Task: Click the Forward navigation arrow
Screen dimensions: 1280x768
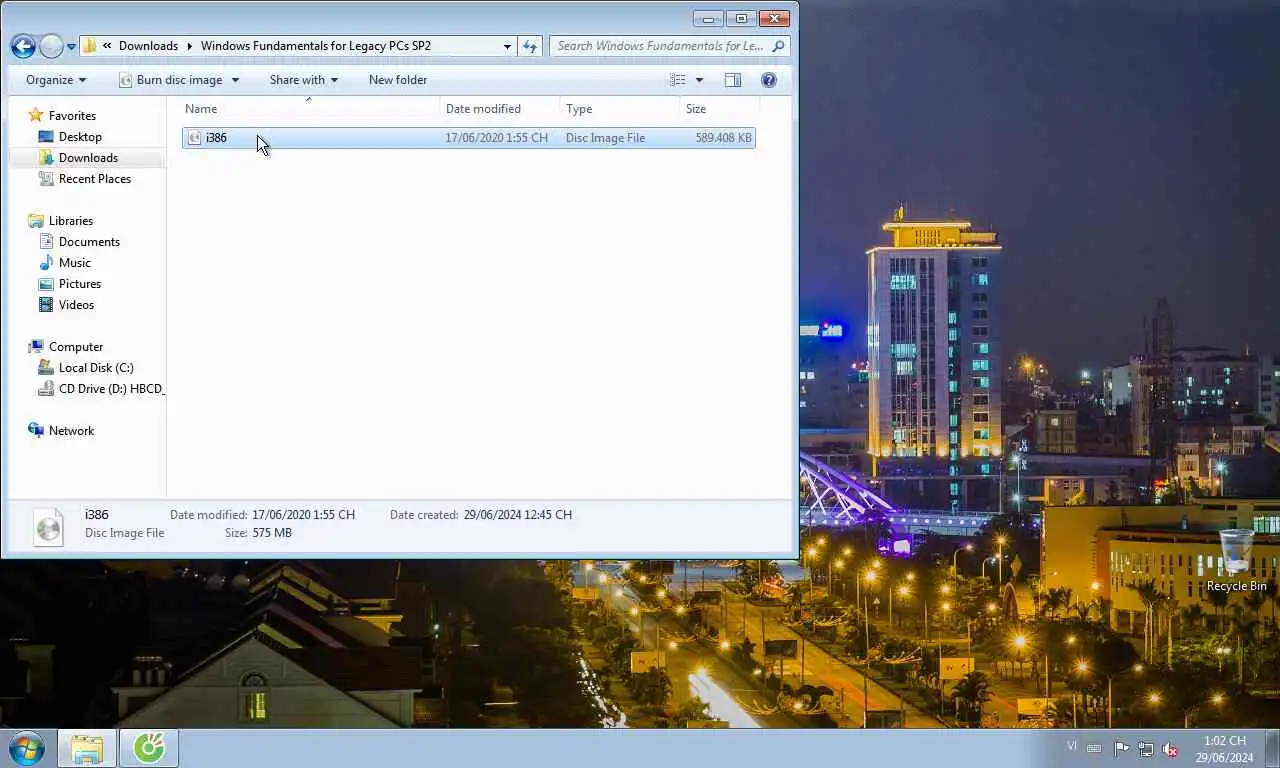Action: click(50, 46)
